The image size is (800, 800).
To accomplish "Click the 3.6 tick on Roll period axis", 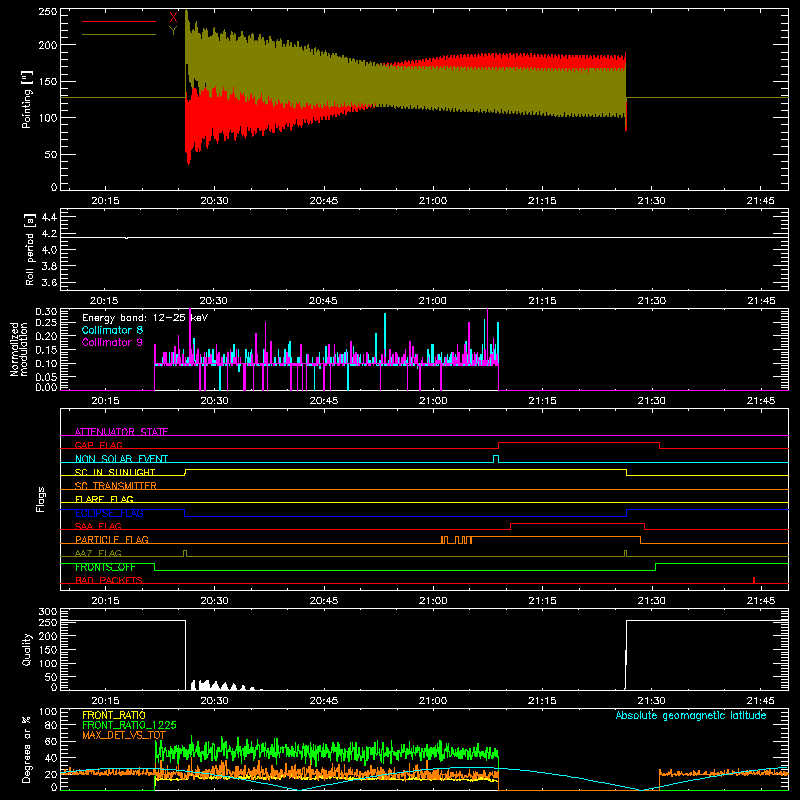I will 49,282.
